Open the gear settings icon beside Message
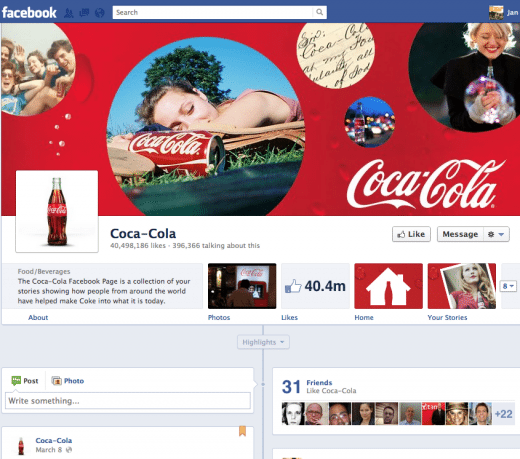This screenshot has width=520, height=459. (491, 234)
